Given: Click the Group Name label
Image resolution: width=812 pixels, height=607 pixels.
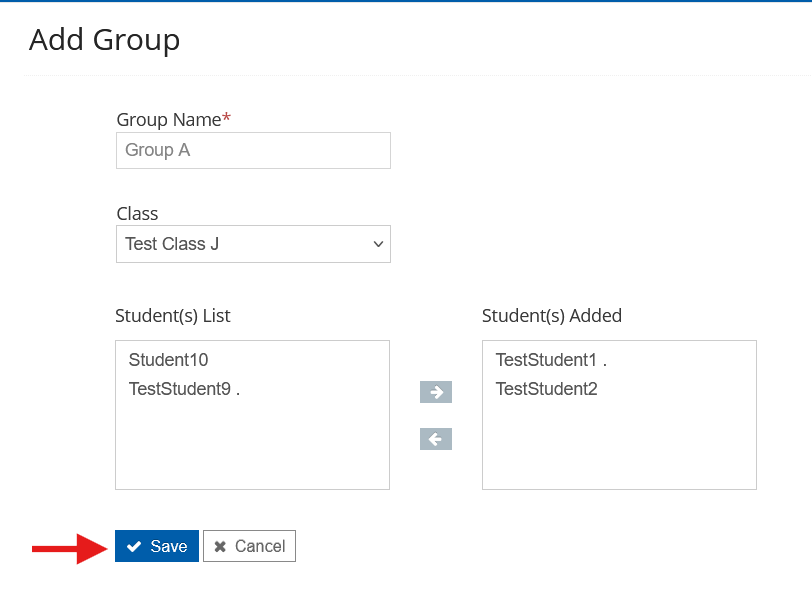Looking at the screenshot, I should (169, 120).
